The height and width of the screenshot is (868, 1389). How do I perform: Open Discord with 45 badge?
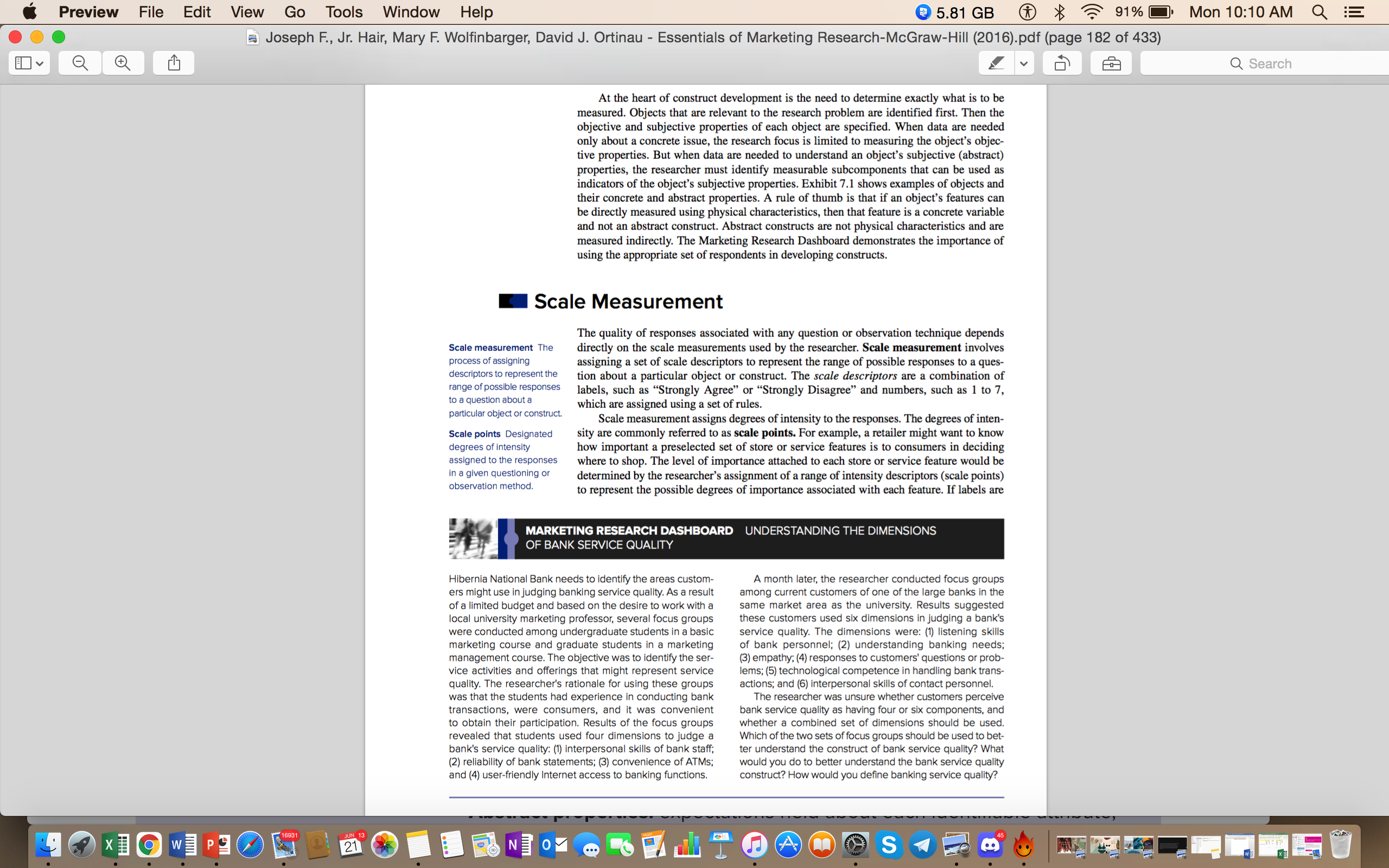991,845
